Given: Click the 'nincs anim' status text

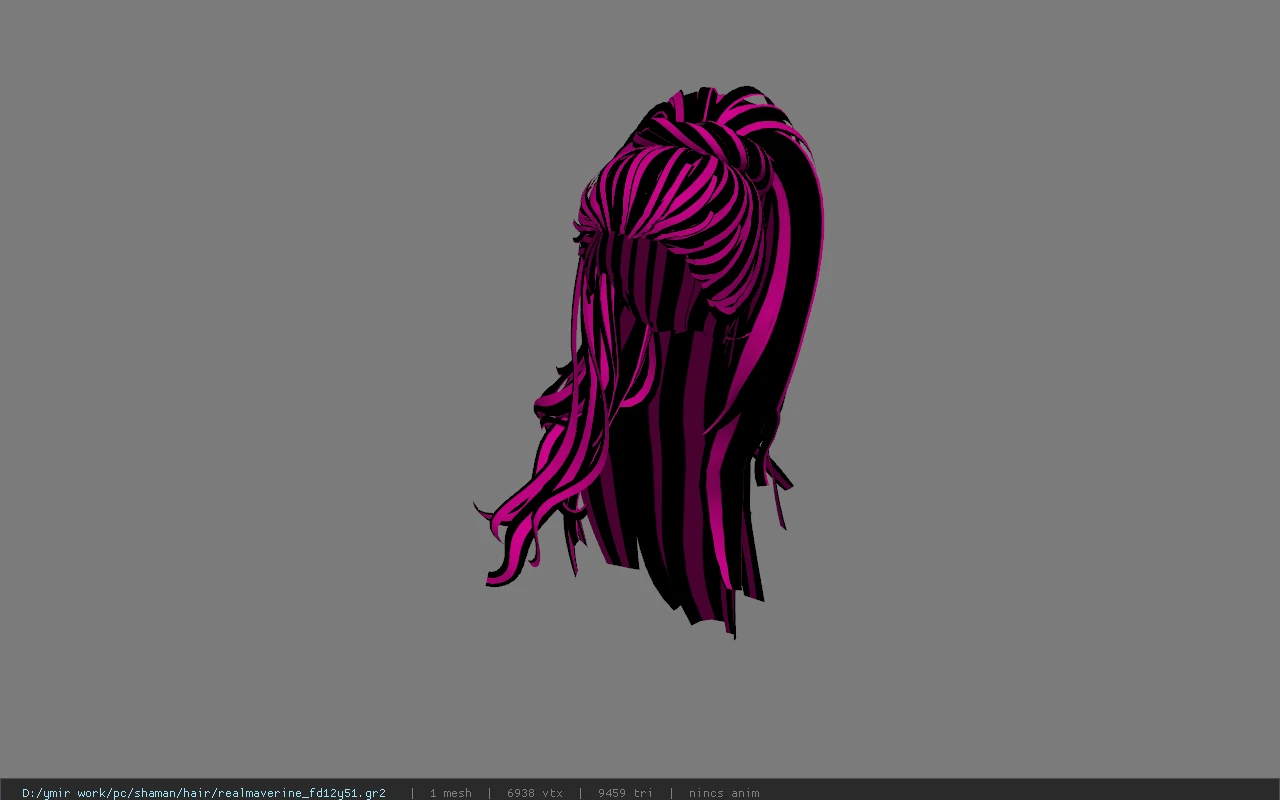Looking at the screenshot, I should point(724,793).
